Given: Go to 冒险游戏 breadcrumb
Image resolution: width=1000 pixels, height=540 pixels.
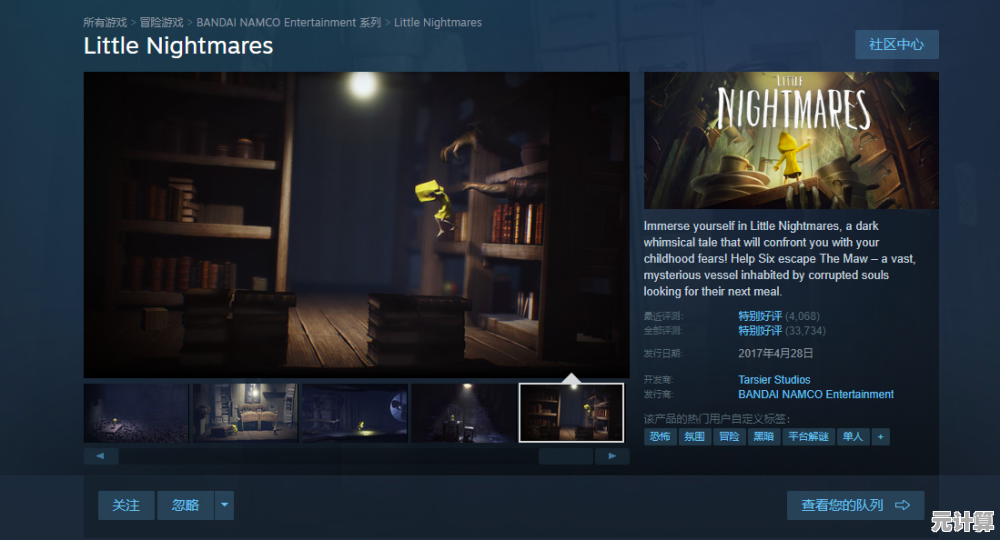Looking at the screenshot, I should (161, 22).
